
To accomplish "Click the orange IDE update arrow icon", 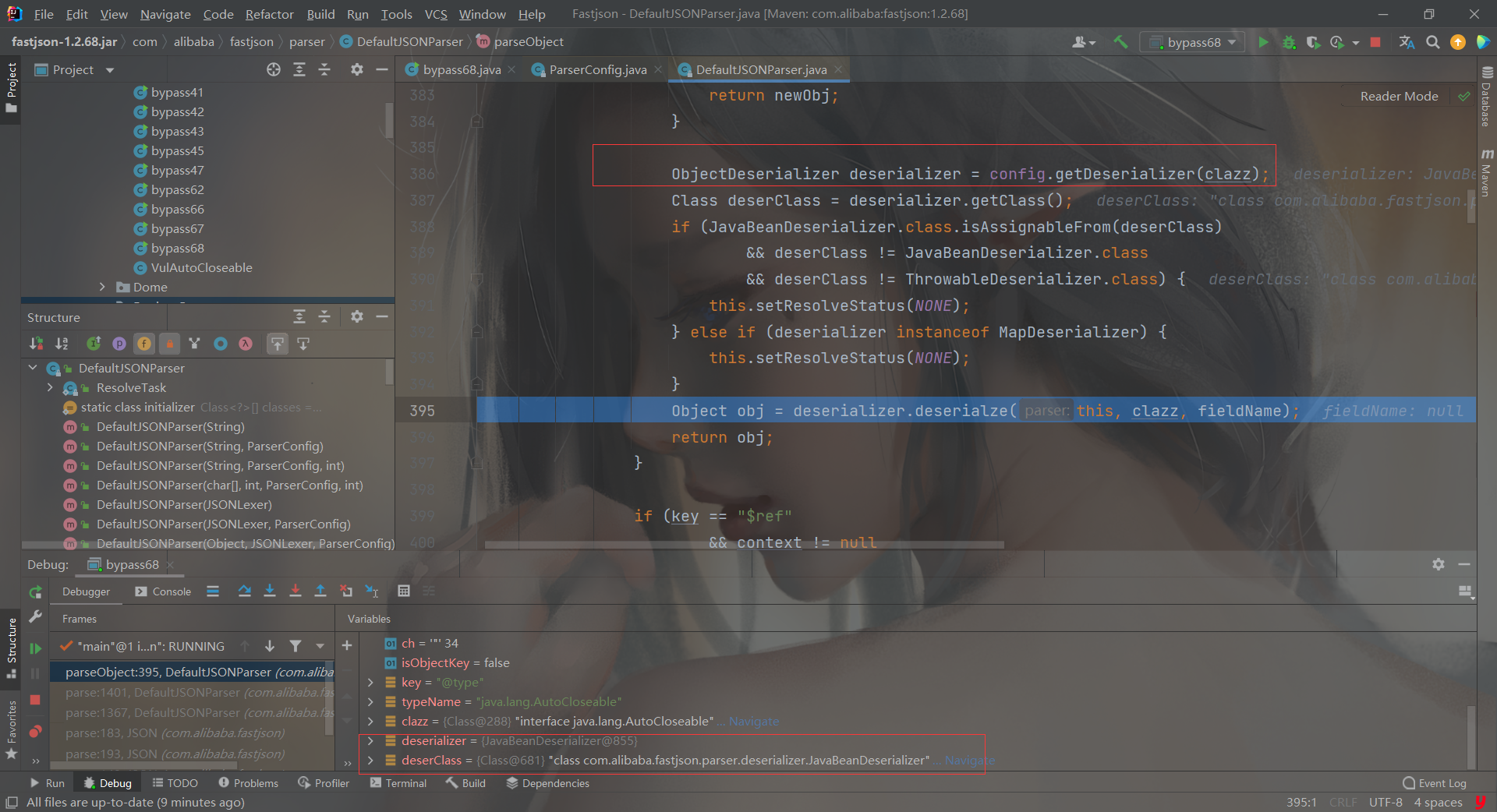I will [1457, 42].
